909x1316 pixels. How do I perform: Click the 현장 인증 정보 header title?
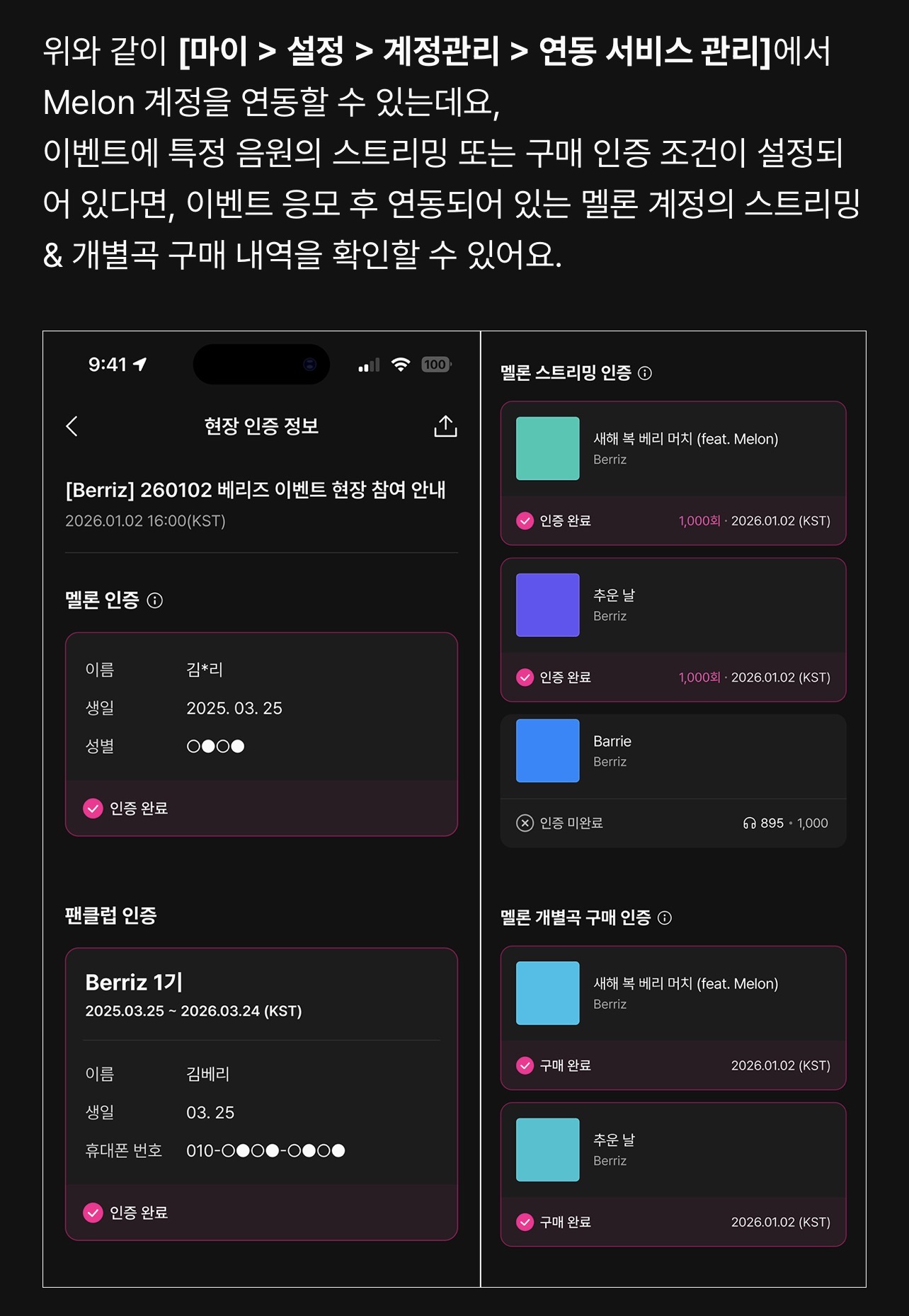click(x=261, y=426)
